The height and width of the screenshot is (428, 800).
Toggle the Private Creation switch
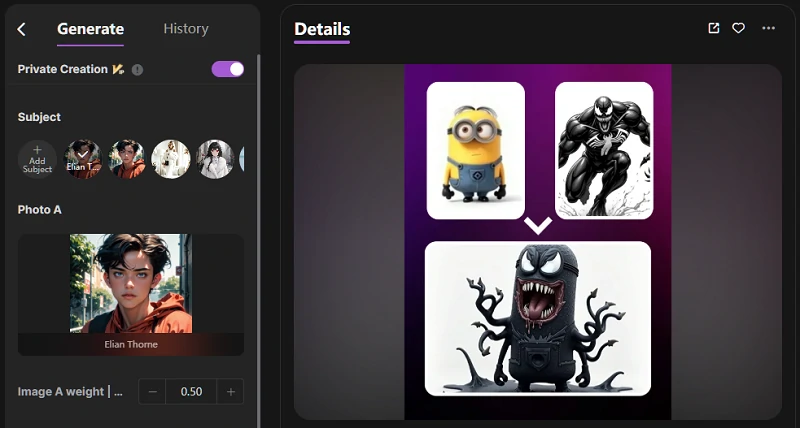[x=228, y=69]
